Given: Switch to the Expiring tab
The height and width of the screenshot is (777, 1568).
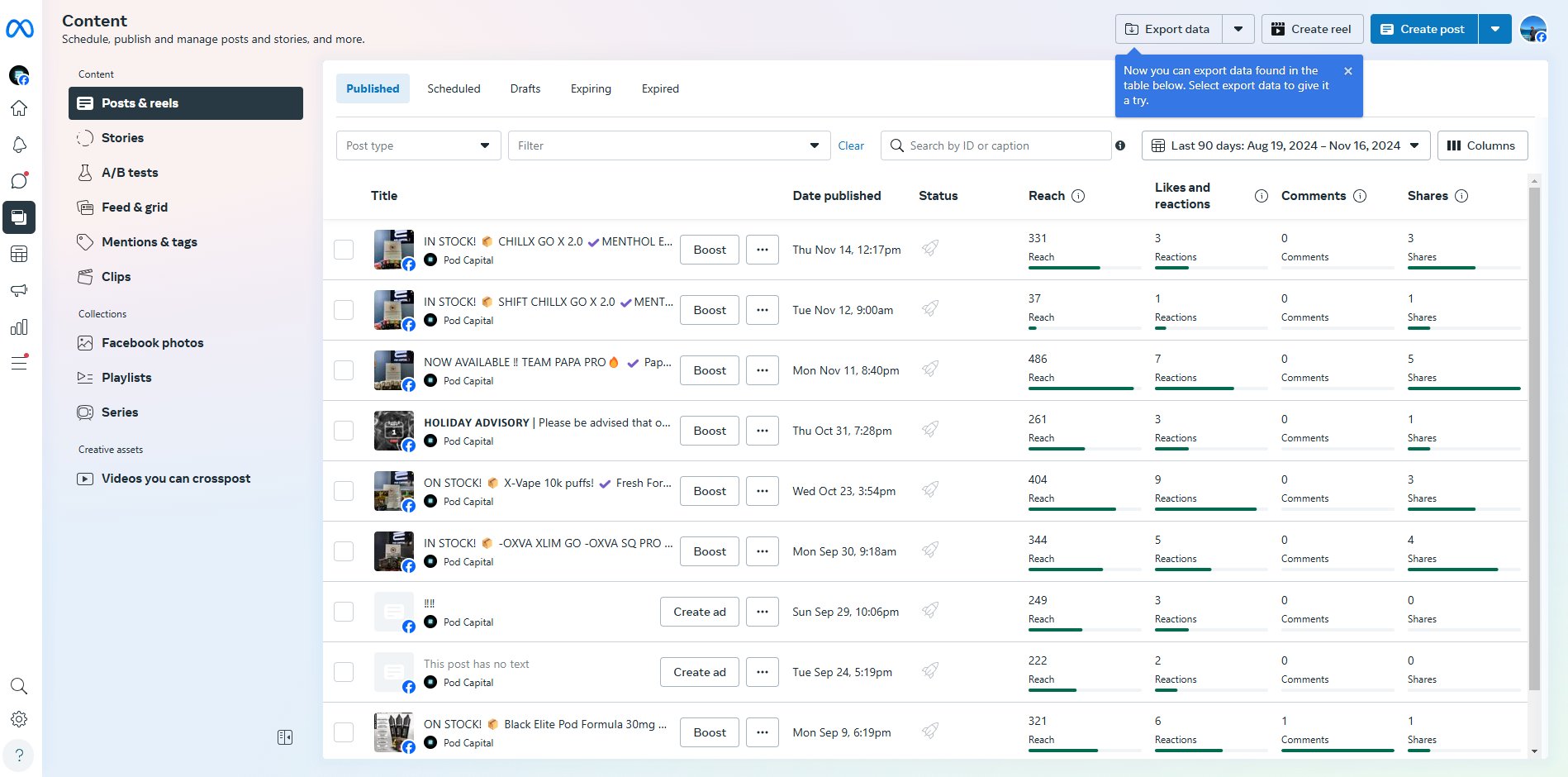Looking at the screenshot, I should 591,88.
